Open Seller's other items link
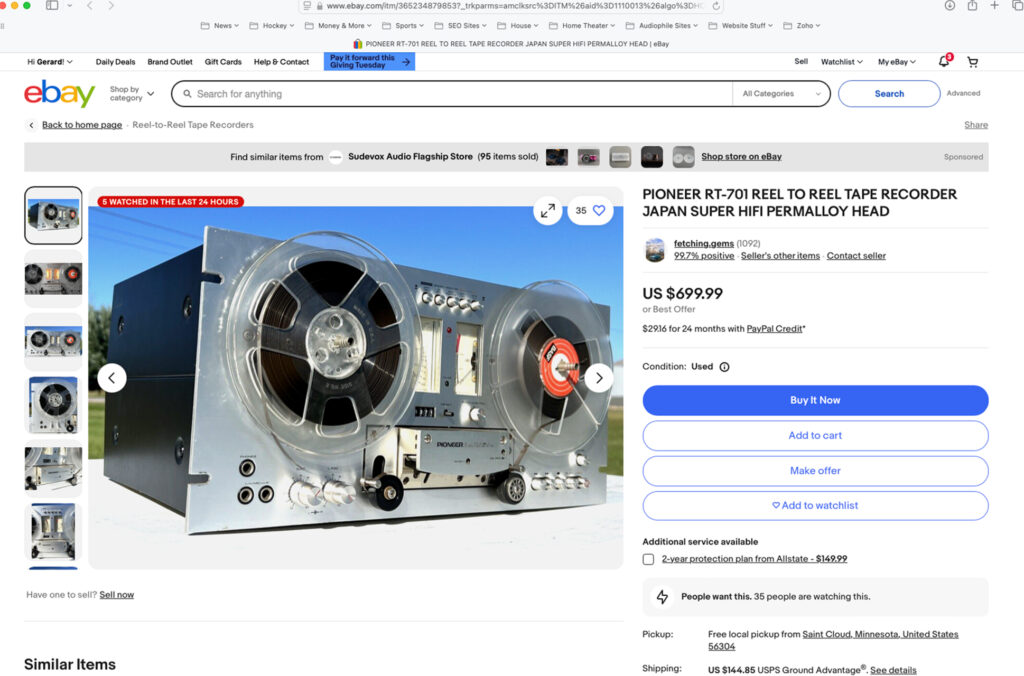Viewport: 1024px width, 676px height. coord(780,256)
